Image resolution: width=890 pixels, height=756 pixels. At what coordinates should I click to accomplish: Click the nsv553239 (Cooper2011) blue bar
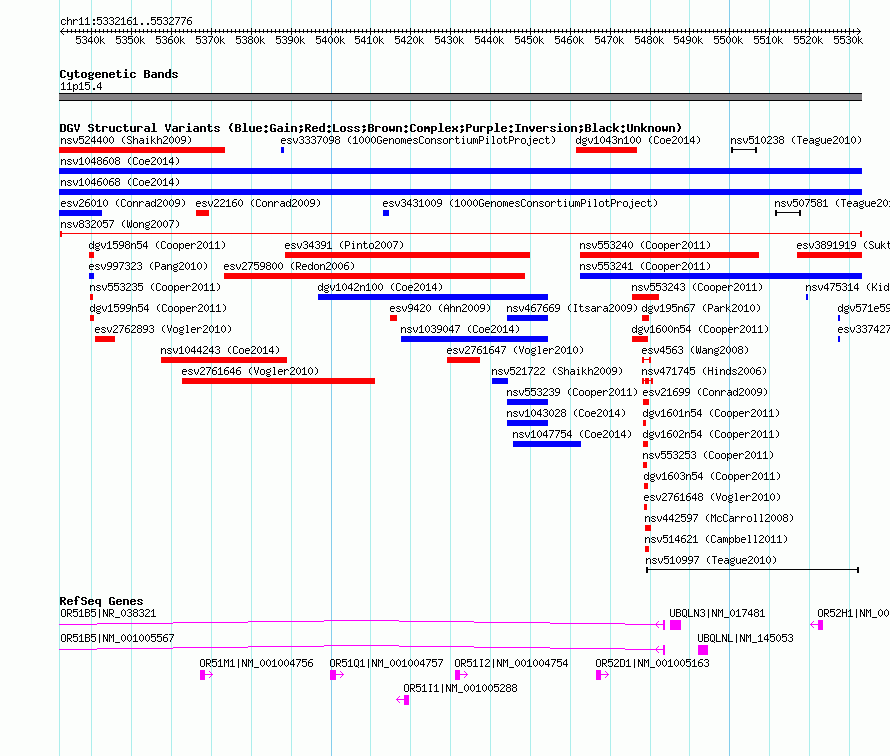(527, 402)
